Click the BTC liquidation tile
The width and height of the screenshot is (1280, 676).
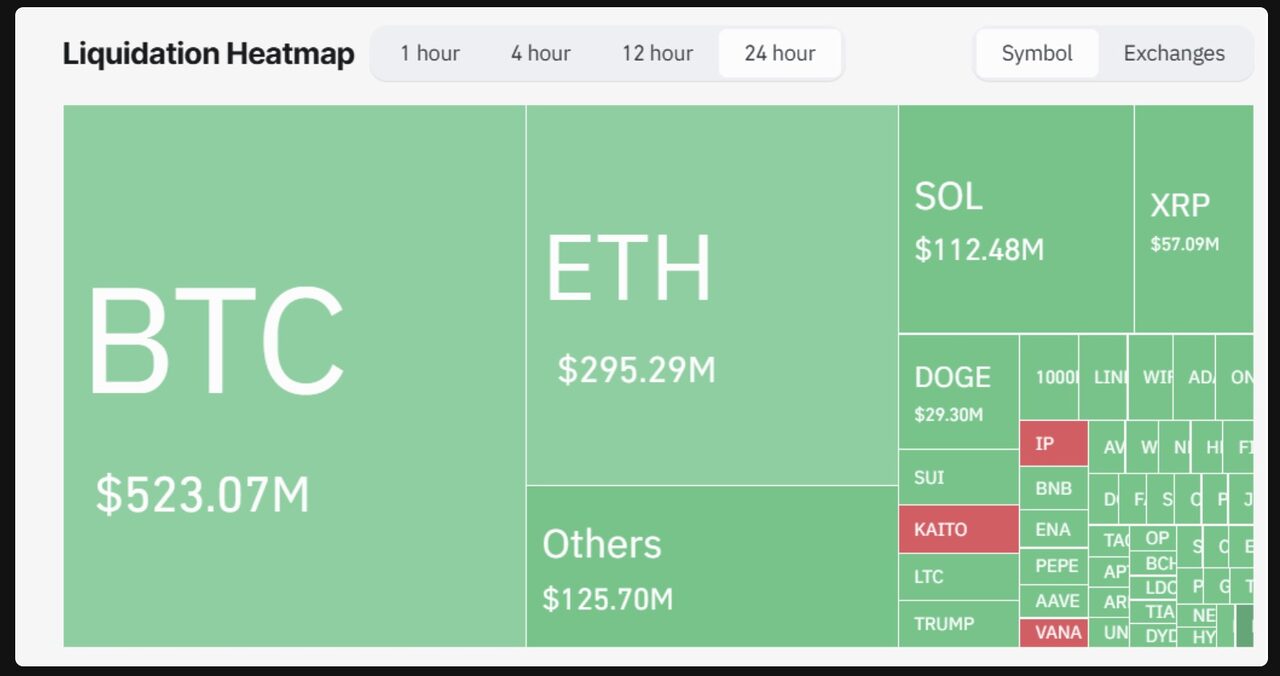point(294,376)
